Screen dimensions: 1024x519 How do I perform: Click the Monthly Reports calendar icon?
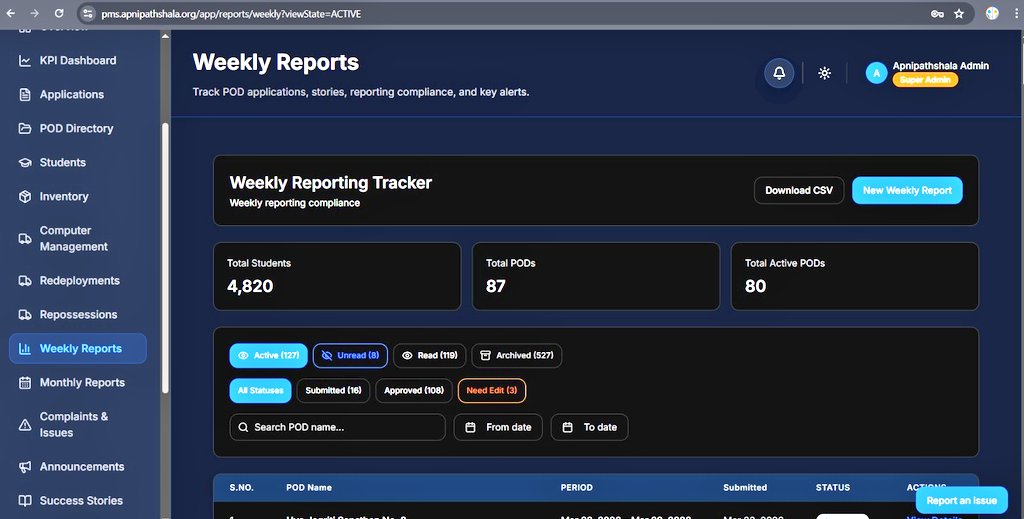tap(25, 383)
